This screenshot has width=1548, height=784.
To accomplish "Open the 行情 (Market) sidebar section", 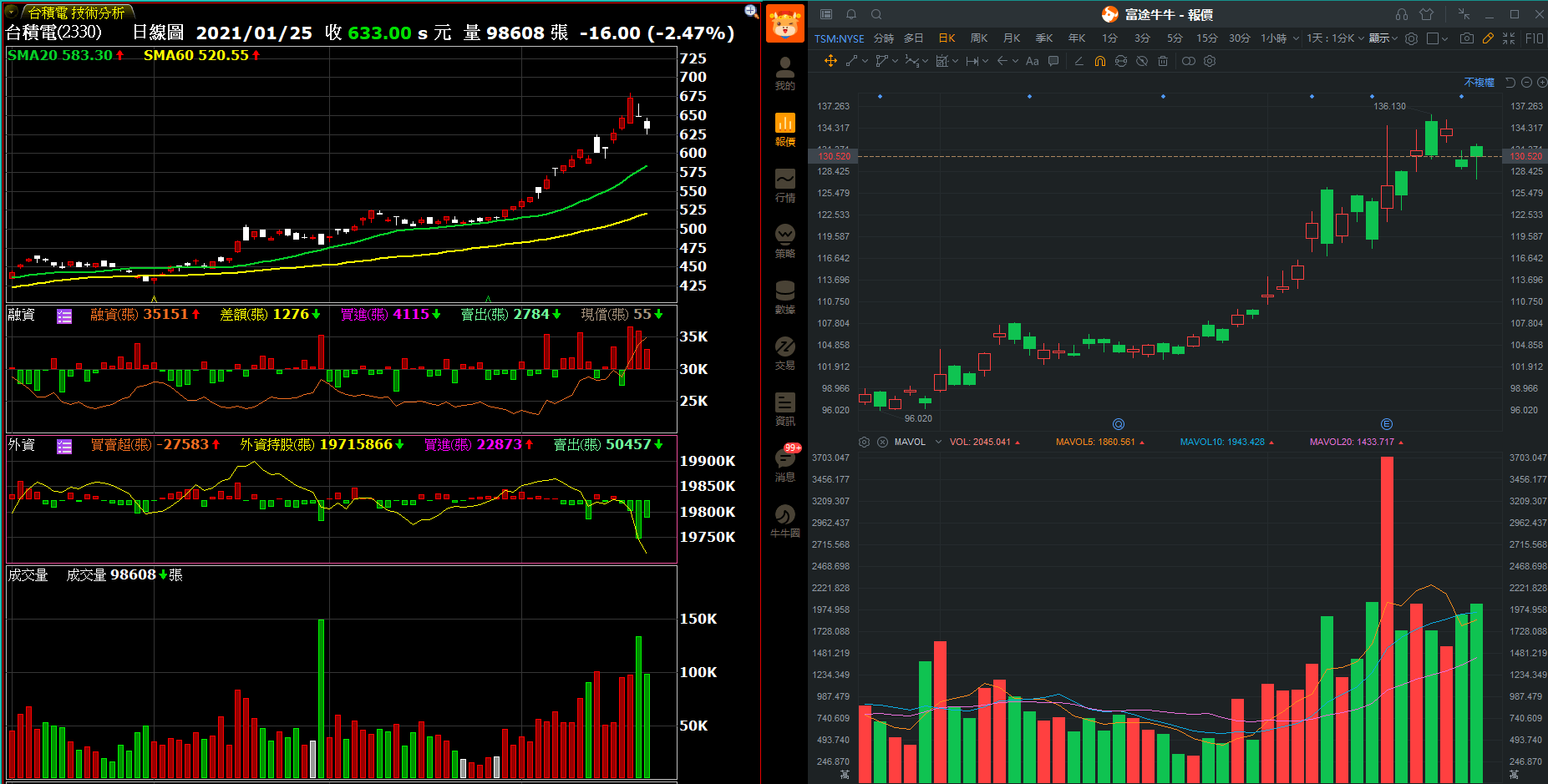I will (x=784, y=185).
